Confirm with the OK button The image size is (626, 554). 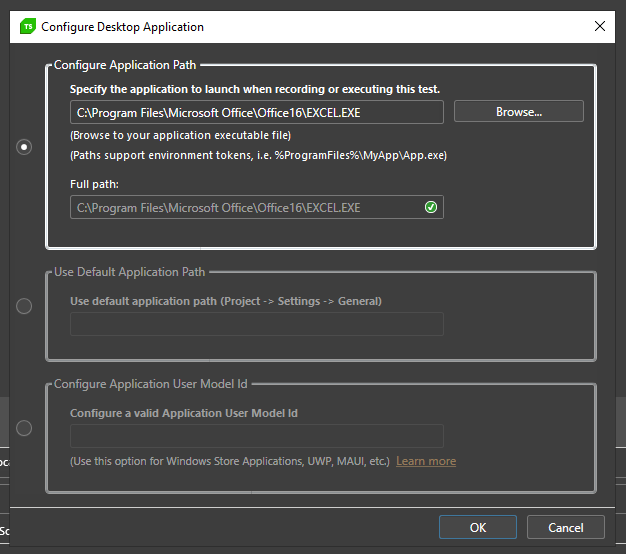point(478,527)
